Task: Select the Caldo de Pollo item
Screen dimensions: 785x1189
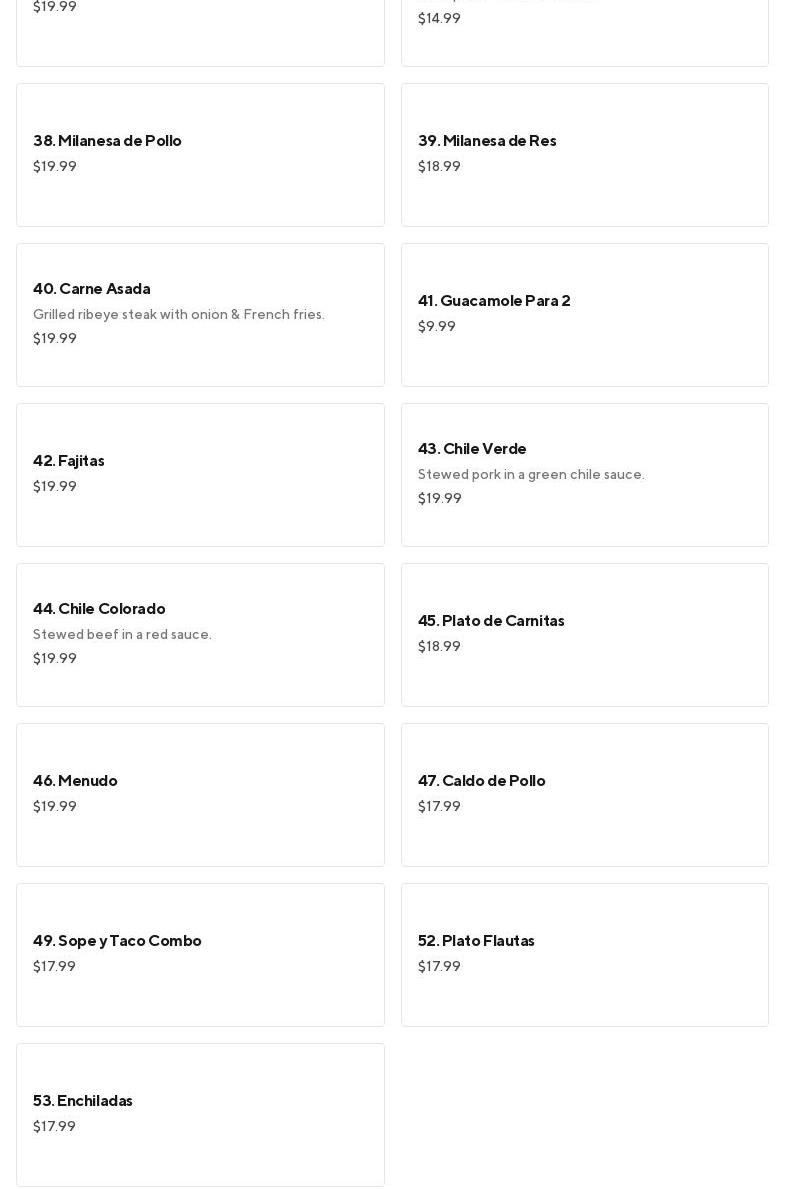Action: (481, 781)
